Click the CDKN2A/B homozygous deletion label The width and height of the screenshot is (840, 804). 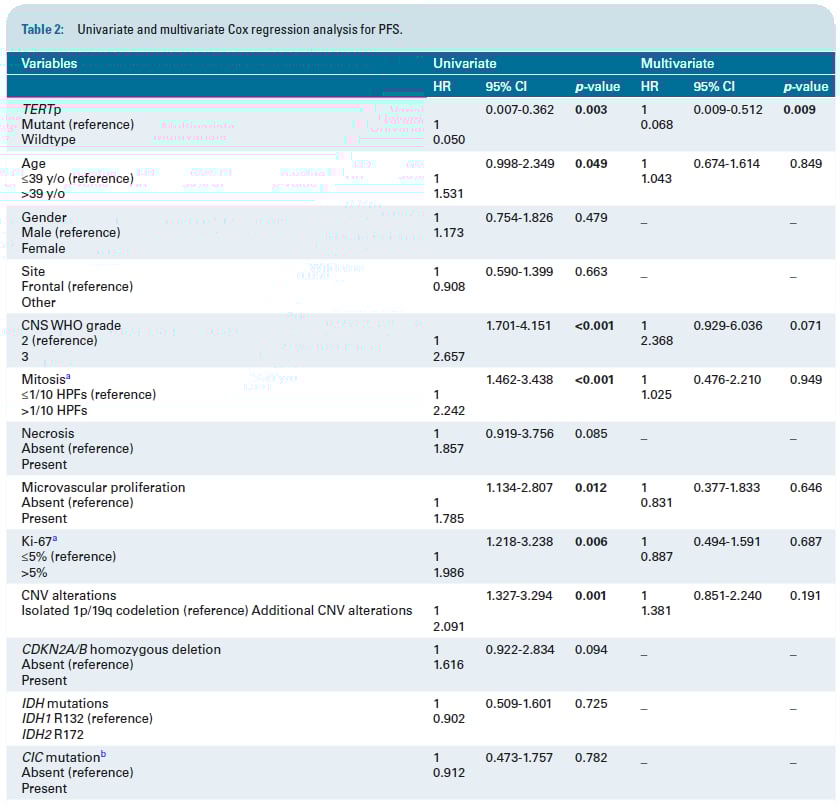click(121, 649)
